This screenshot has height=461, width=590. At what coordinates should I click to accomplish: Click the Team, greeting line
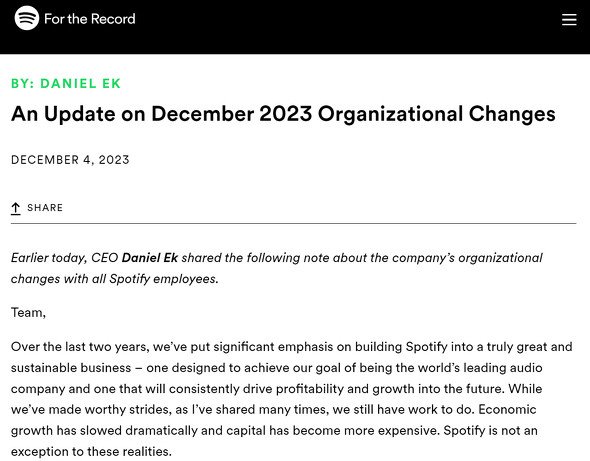point(28,313)
